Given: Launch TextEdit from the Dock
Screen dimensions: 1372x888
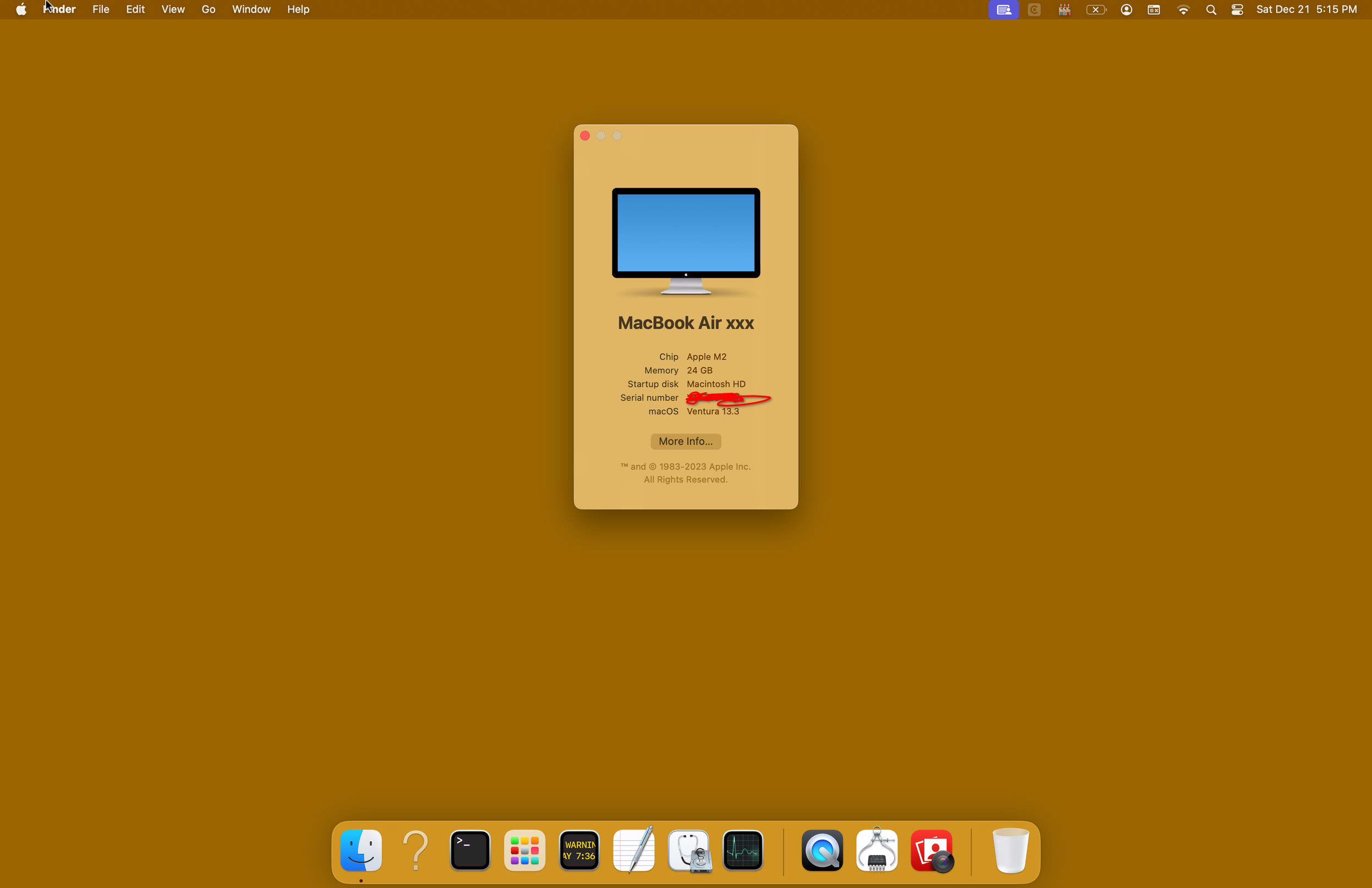Looking at the screenshot, I should coord(634,850).
